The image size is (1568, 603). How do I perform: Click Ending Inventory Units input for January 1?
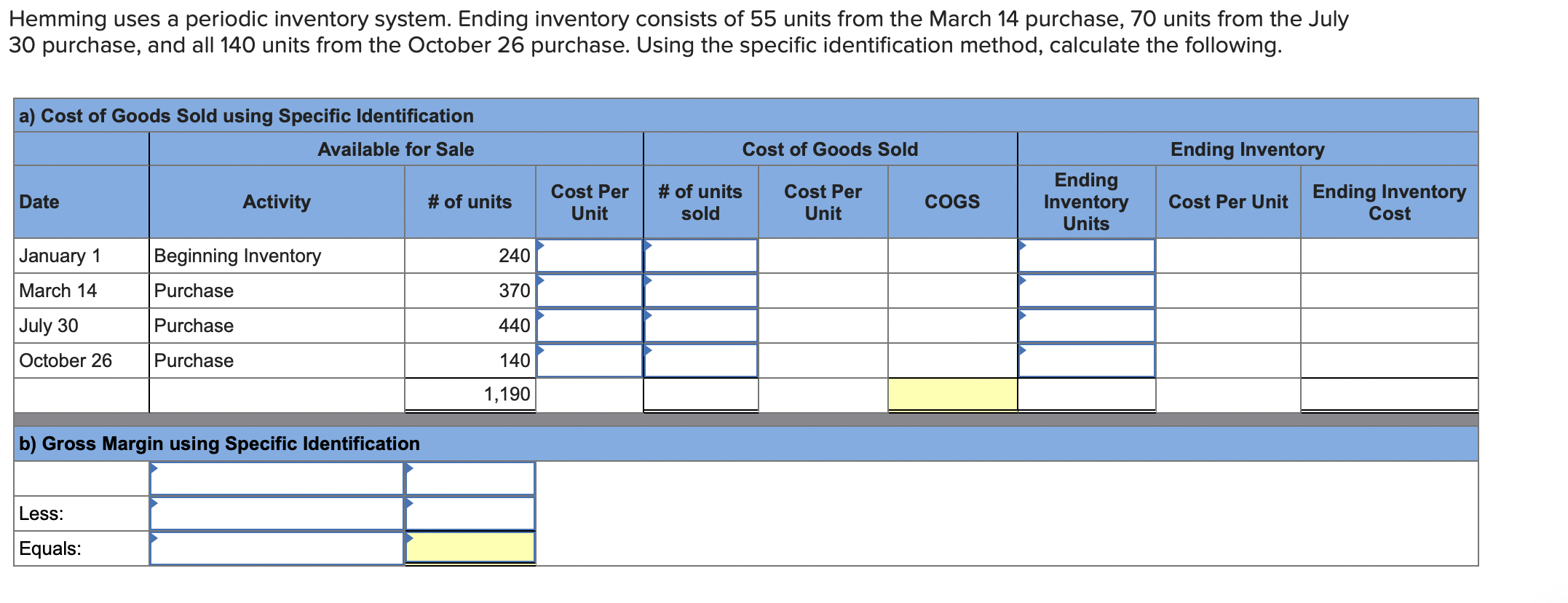tap(1087, 256)
